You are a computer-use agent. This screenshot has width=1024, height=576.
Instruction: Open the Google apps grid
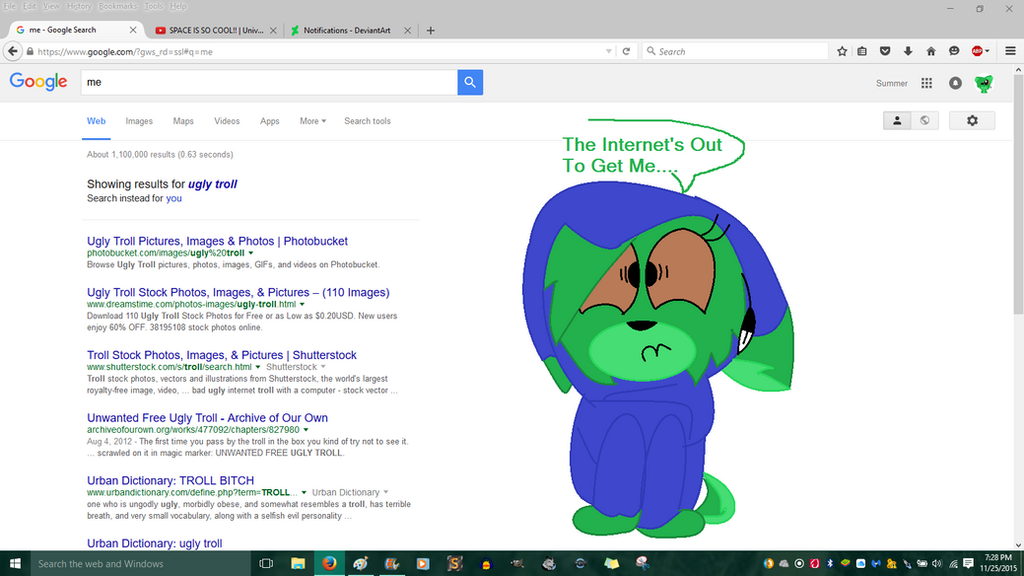pyautogui.click(x=927, y=83)
